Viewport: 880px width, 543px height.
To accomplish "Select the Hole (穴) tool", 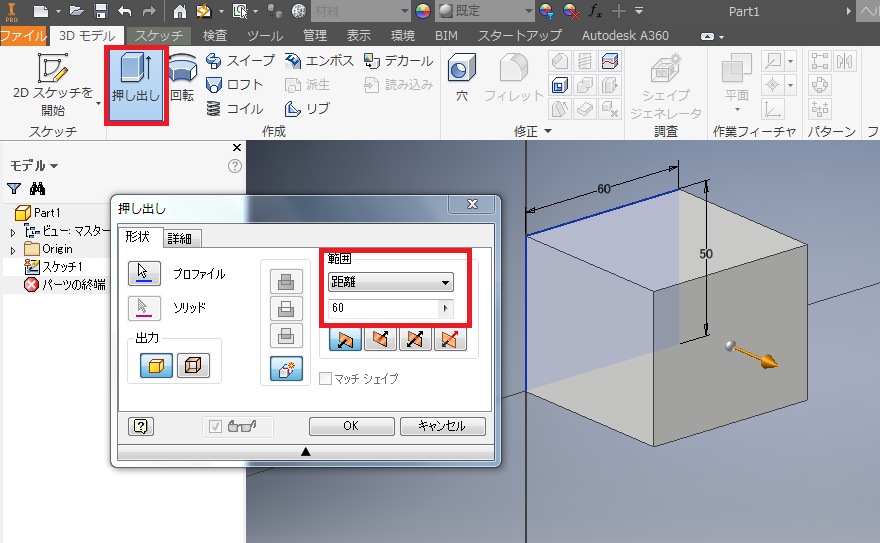I will [462, 77].
